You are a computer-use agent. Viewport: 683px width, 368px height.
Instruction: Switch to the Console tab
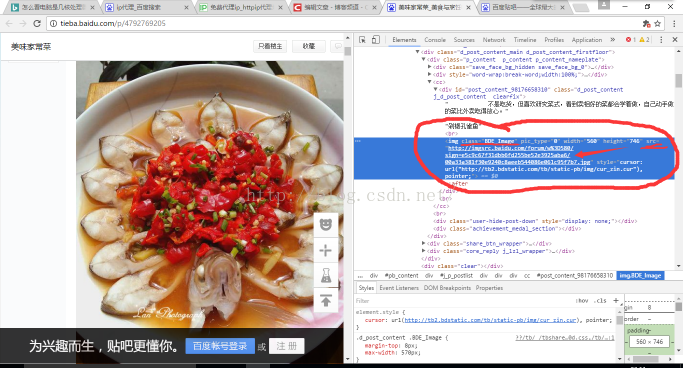(x=435, y=40)
